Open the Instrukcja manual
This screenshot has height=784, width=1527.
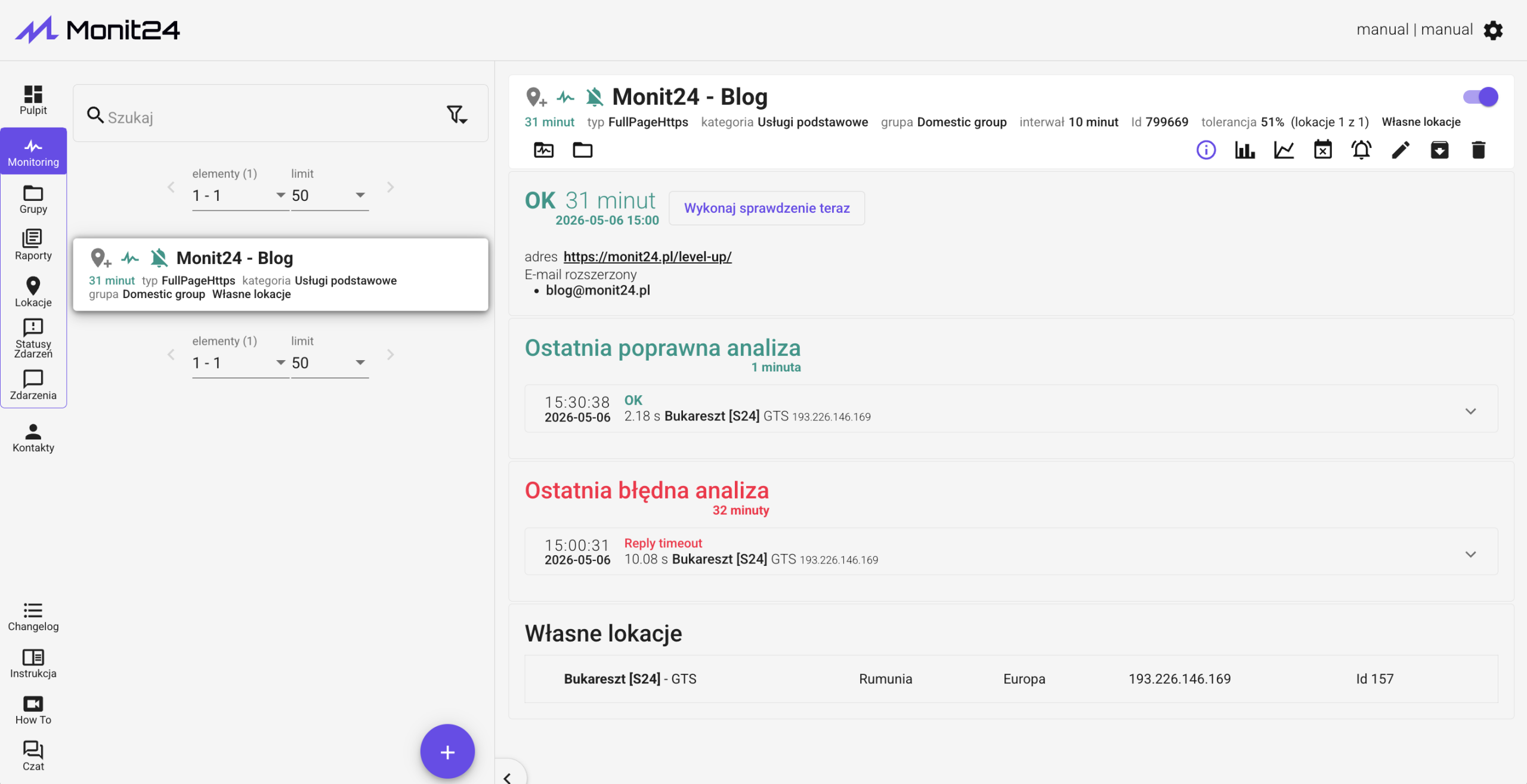(x=33, y=664)
